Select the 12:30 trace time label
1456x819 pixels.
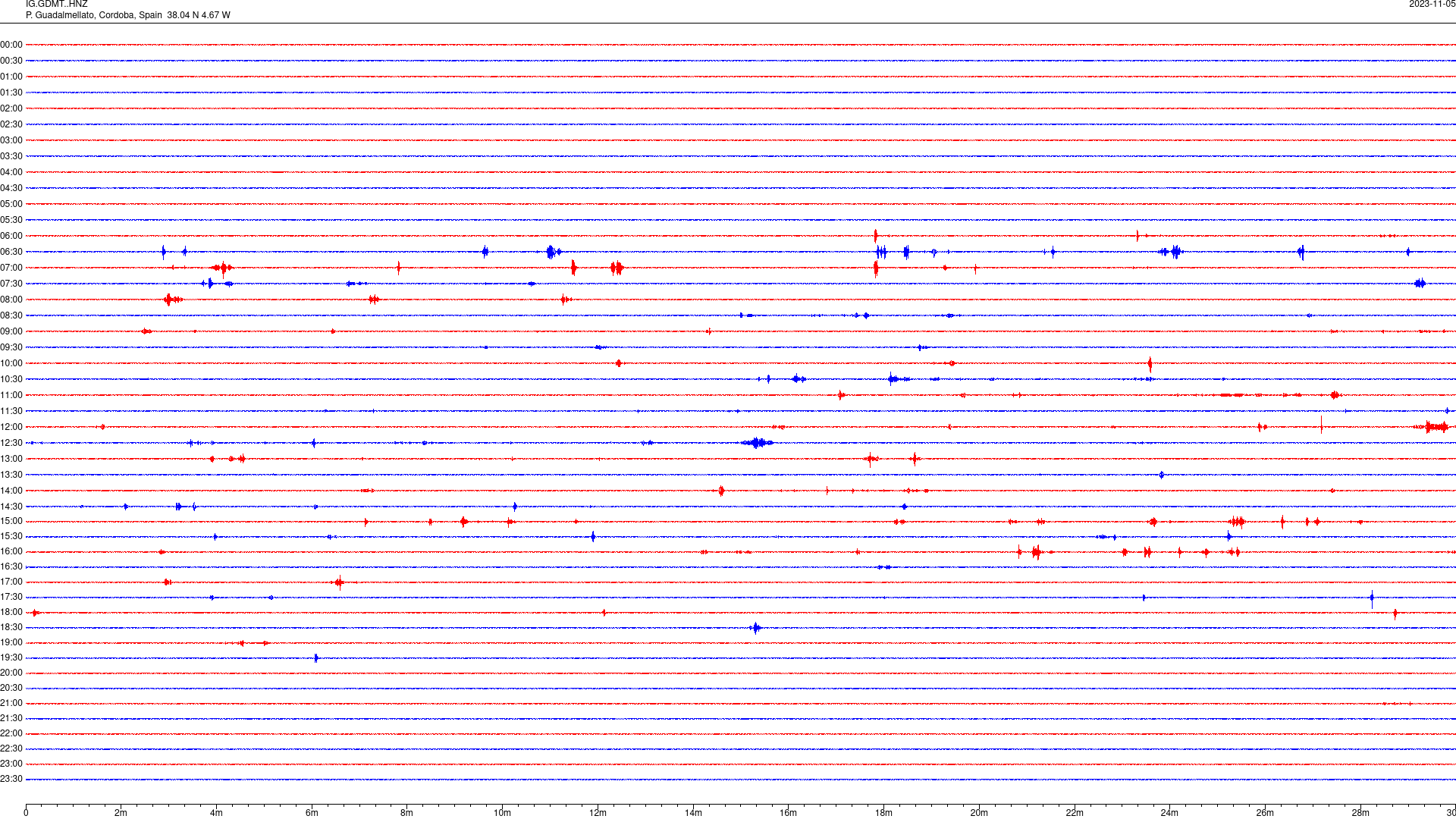11,443
